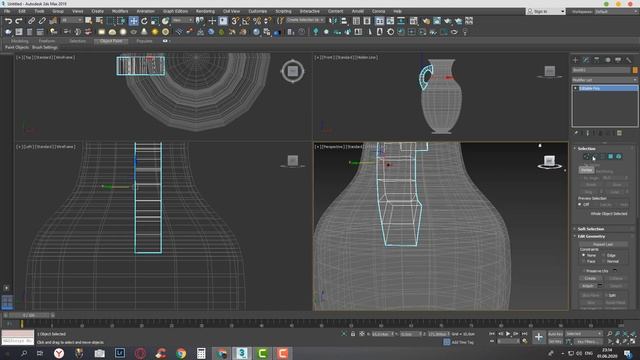640x360 pixels.
Task: Select the Edge constraint radio
Action: pos(604,255)
